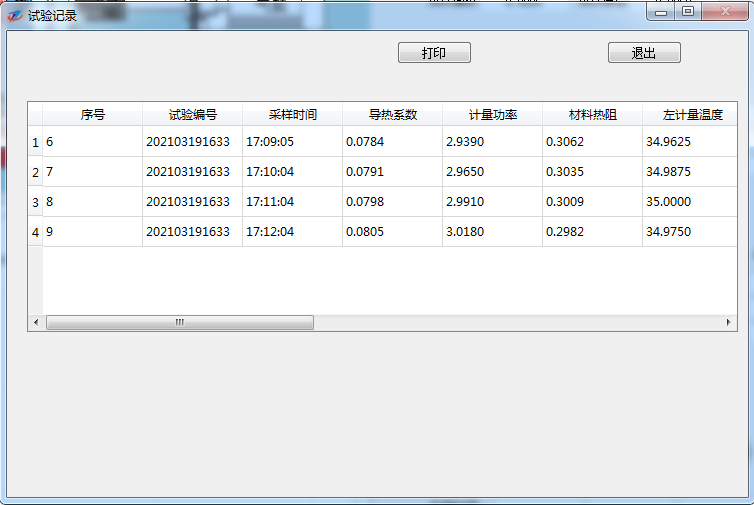
Task: Click the horizontal scrollbar left arrow
Action: click(36, 323)
